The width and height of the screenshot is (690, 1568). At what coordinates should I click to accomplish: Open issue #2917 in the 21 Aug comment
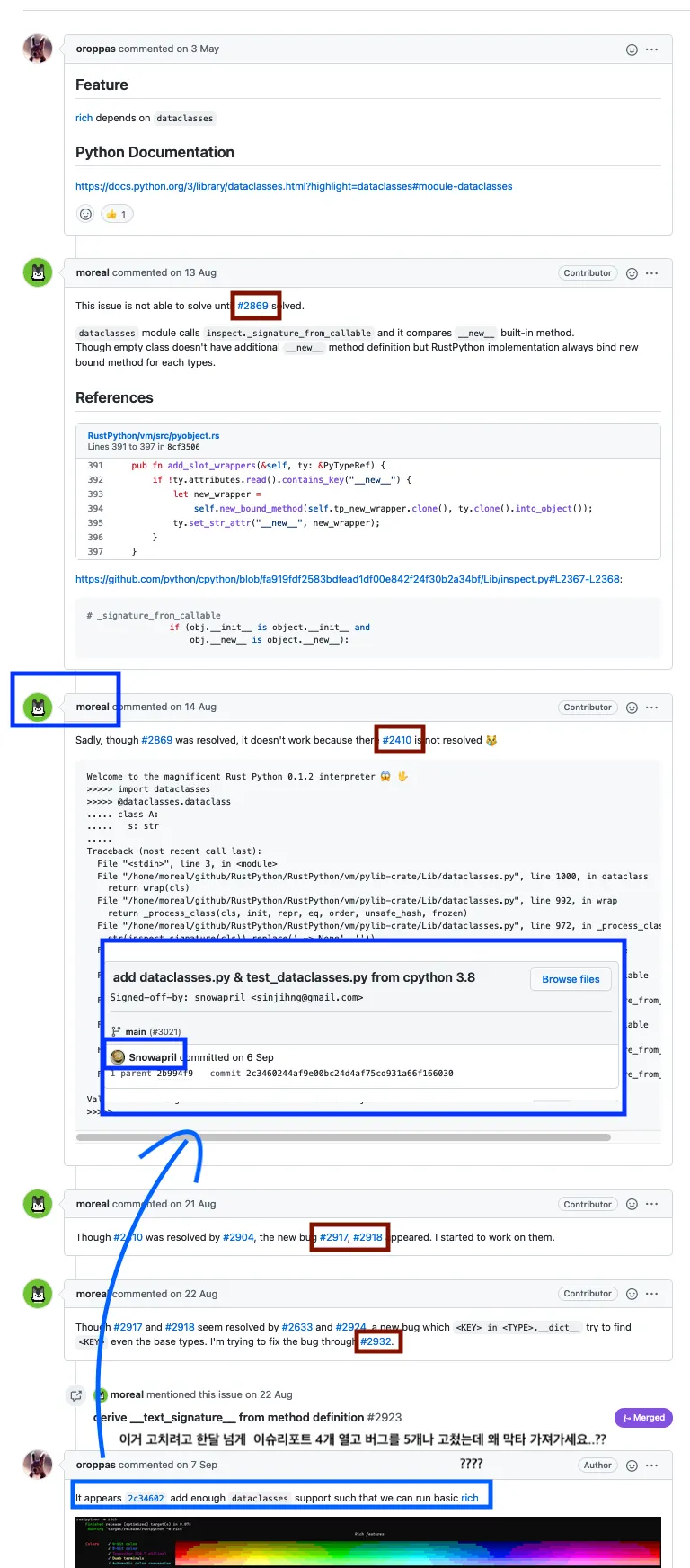(x=333, y=1237)
